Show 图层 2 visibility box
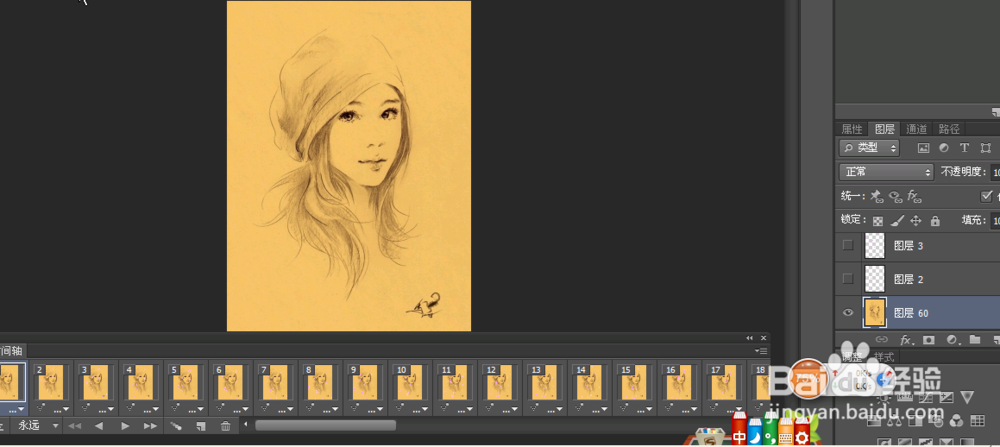This screenshot has height=447, width=1000. pos(848,279)
